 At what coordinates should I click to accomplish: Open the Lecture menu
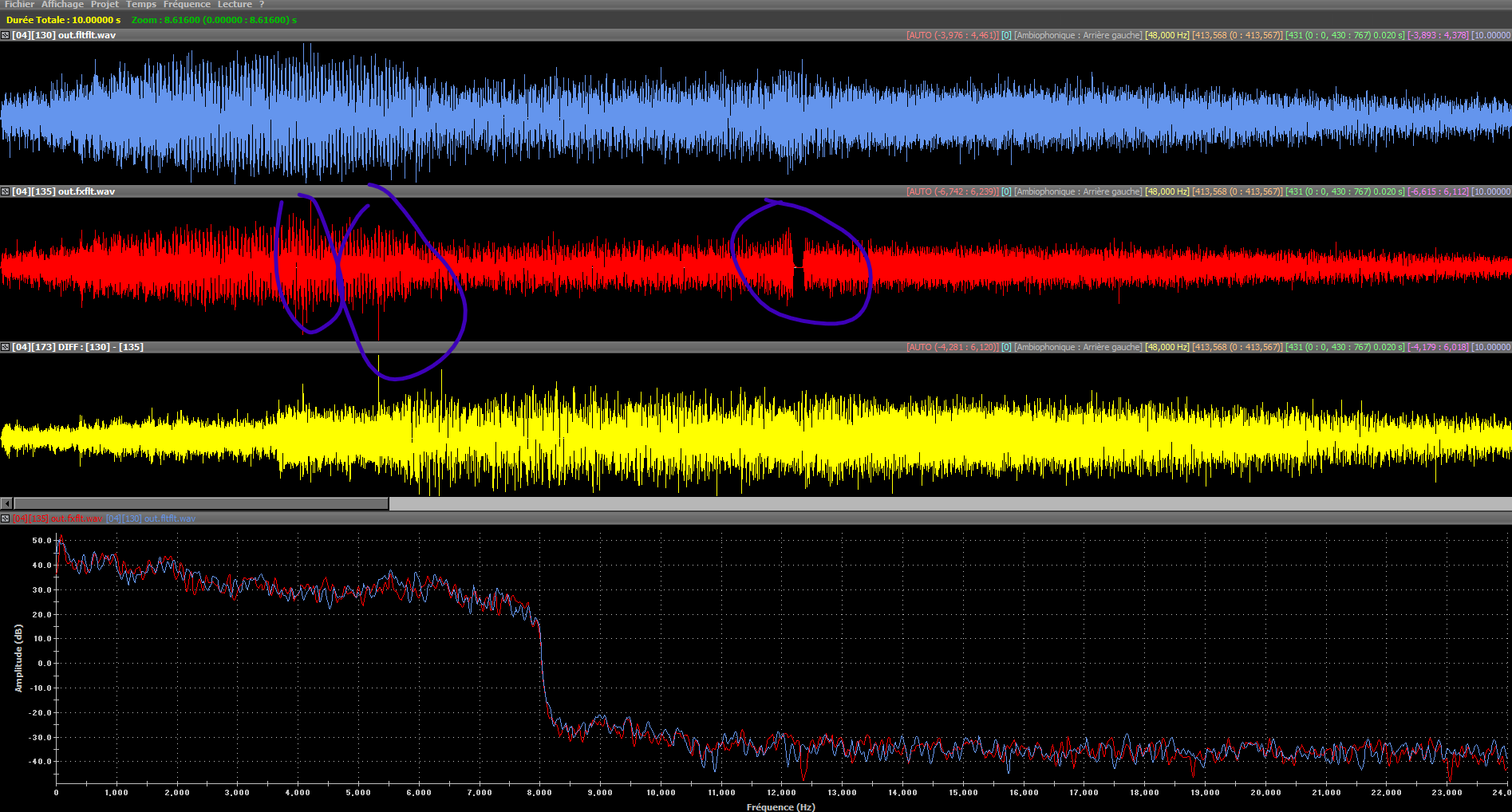(235, 5)
